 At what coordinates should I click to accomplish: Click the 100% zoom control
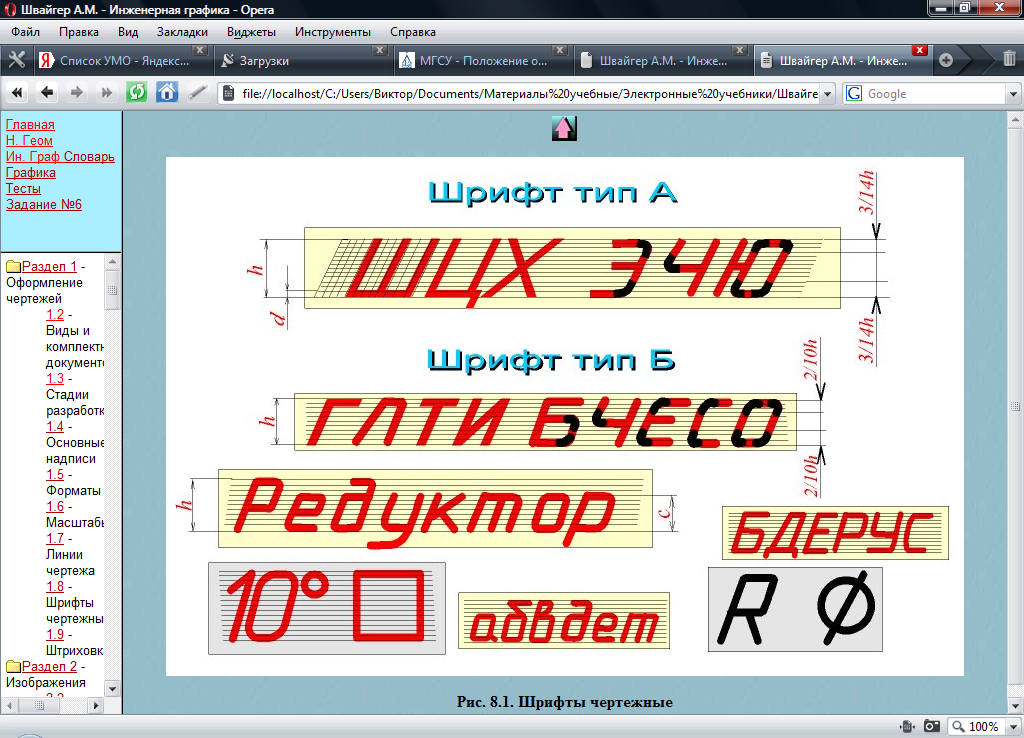pos(976,727)
